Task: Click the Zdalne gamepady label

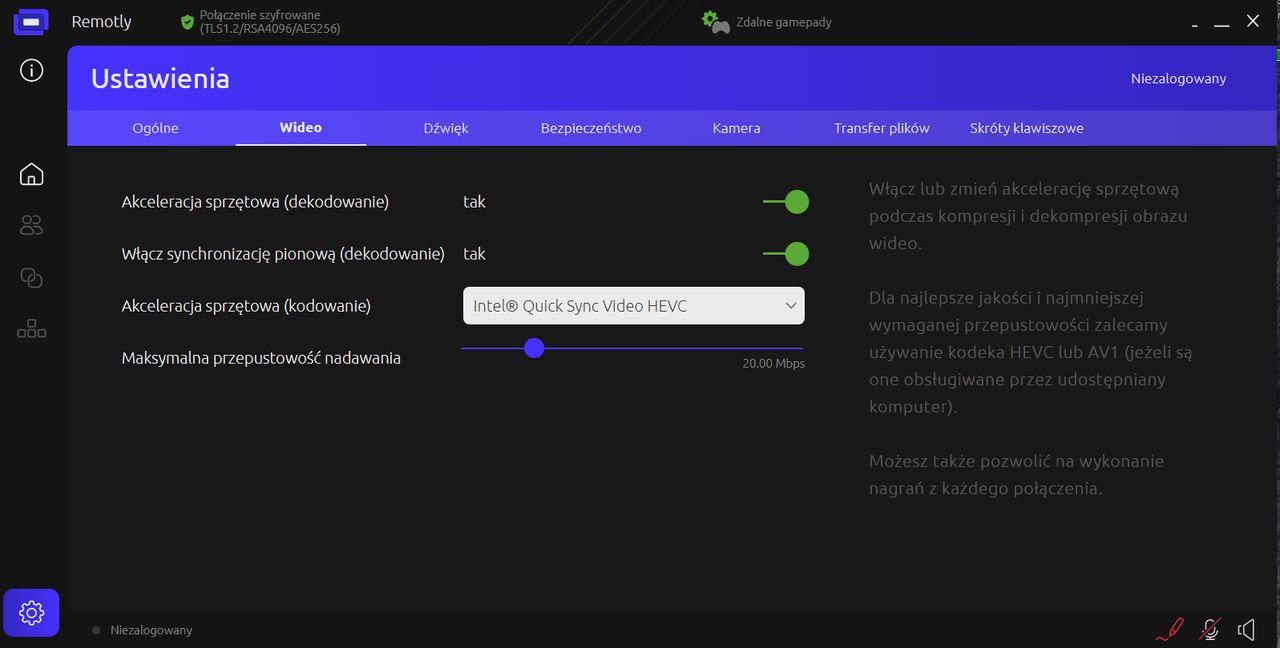Action: [x=784, y=22]
